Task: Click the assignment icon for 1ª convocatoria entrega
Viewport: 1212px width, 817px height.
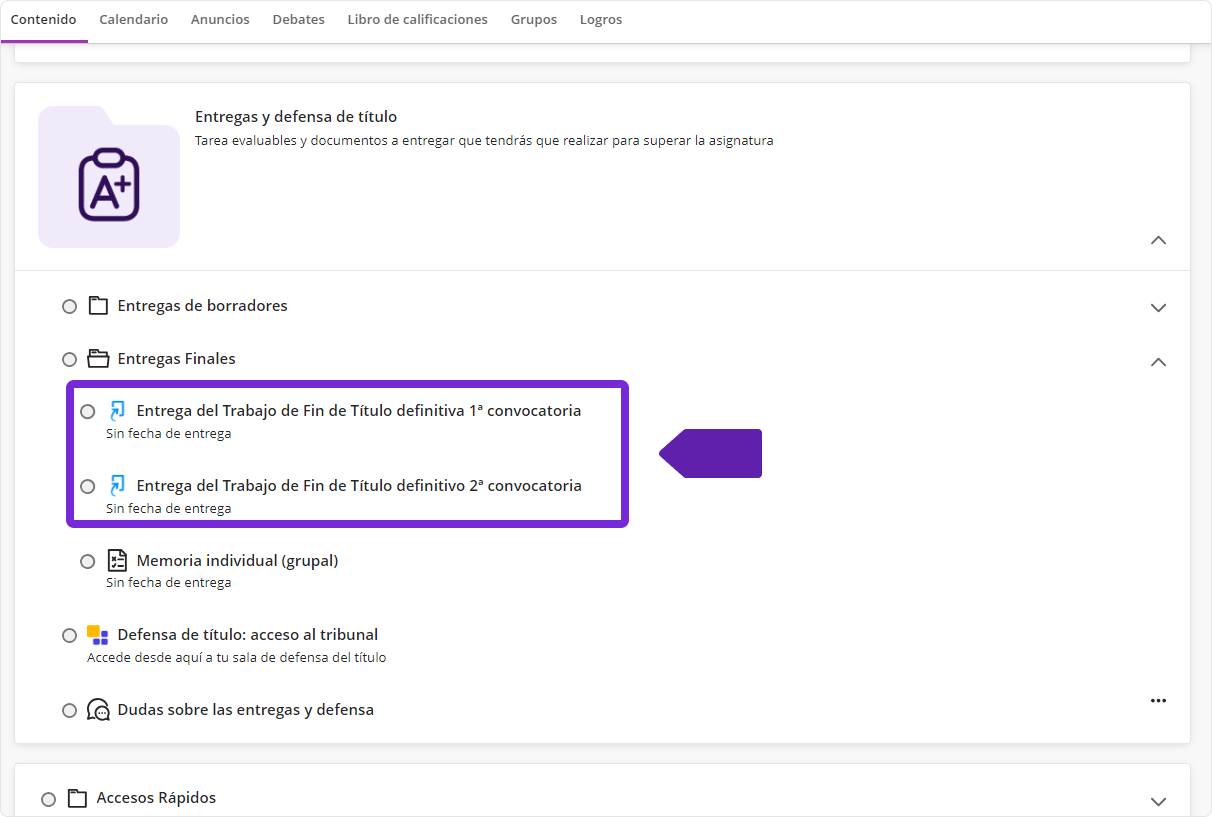Action: tap(118, 411)
